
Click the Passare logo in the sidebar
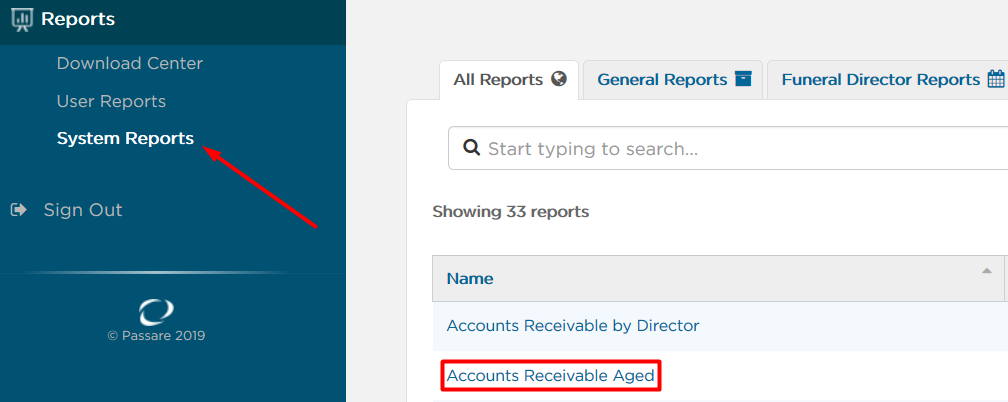156,312
